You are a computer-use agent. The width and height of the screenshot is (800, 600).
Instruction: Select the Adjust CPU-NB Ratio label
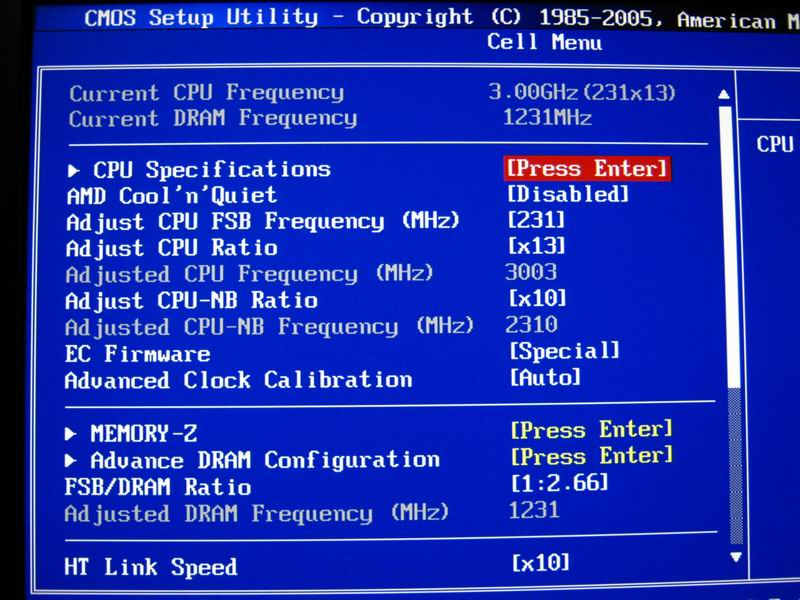click(x=192, y=301)
